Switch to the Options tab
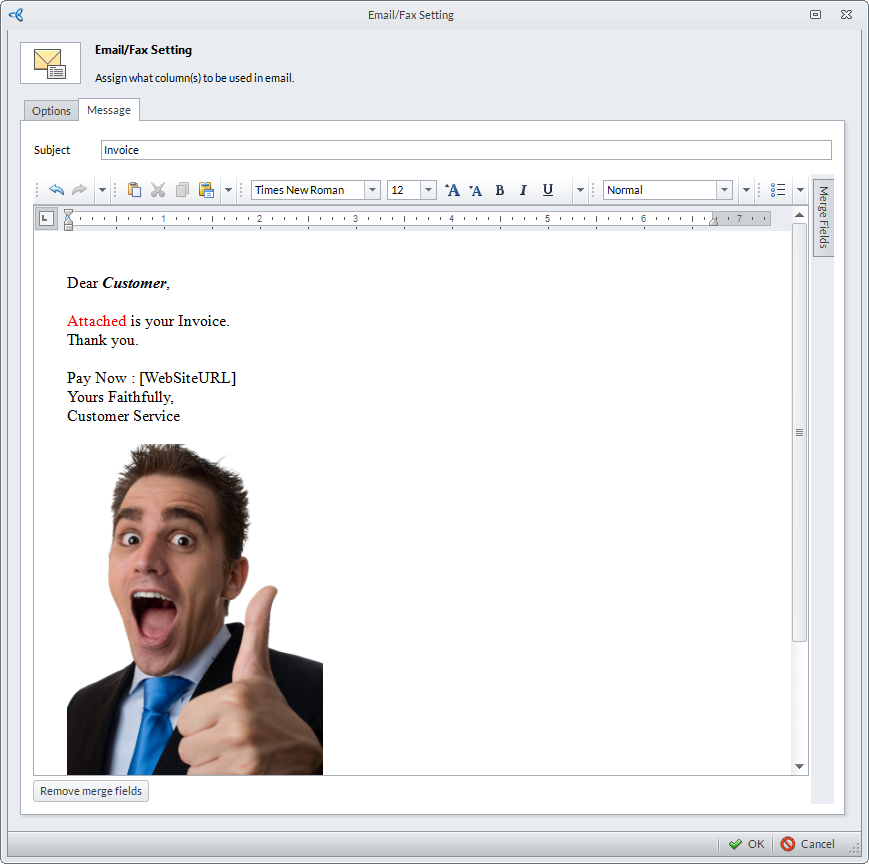Viewport: 869px width, 864px height. pos(51,111)
